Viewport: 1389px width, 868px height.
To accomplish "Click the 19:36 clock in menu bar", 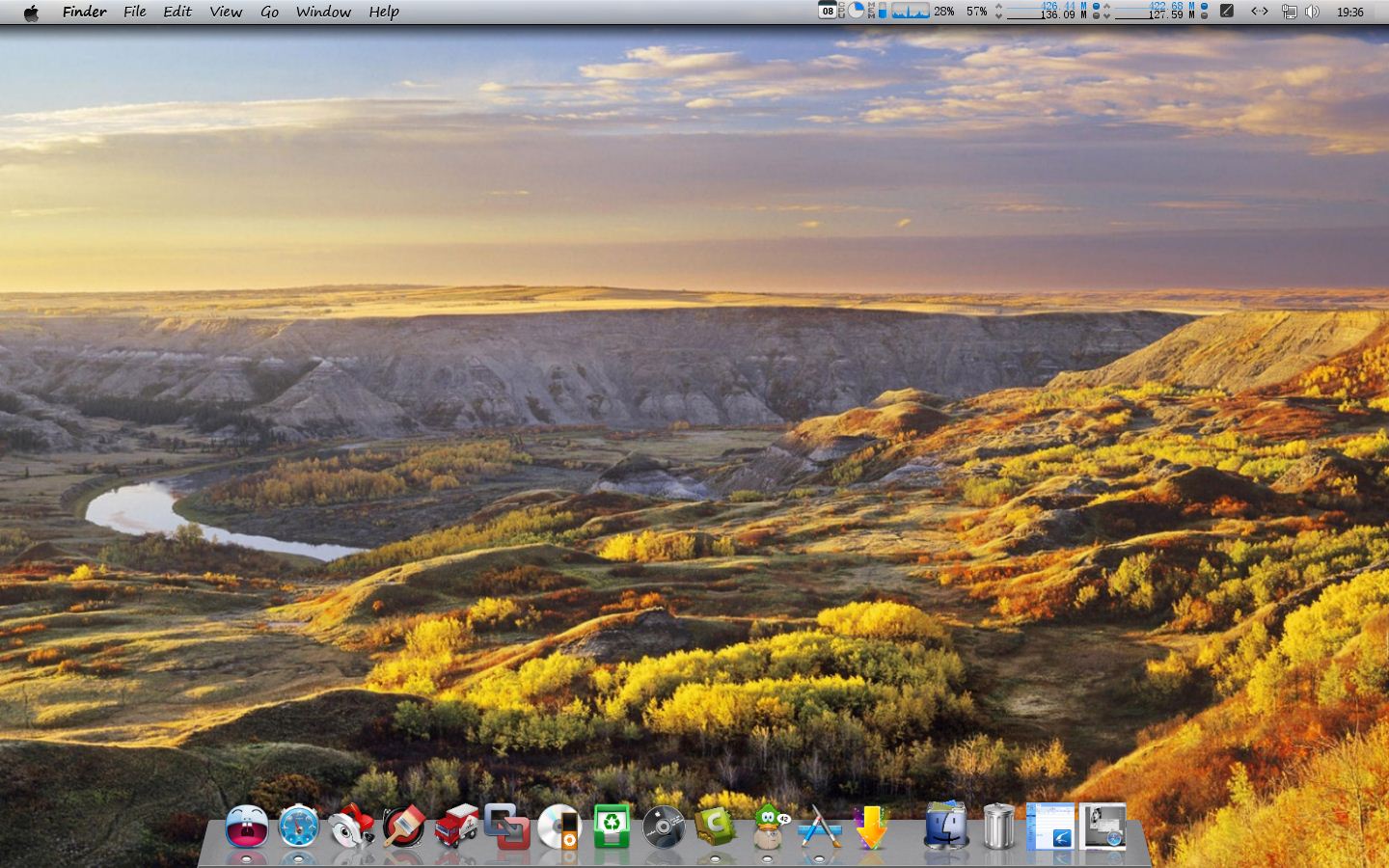I will click(x=1350, y=12).
